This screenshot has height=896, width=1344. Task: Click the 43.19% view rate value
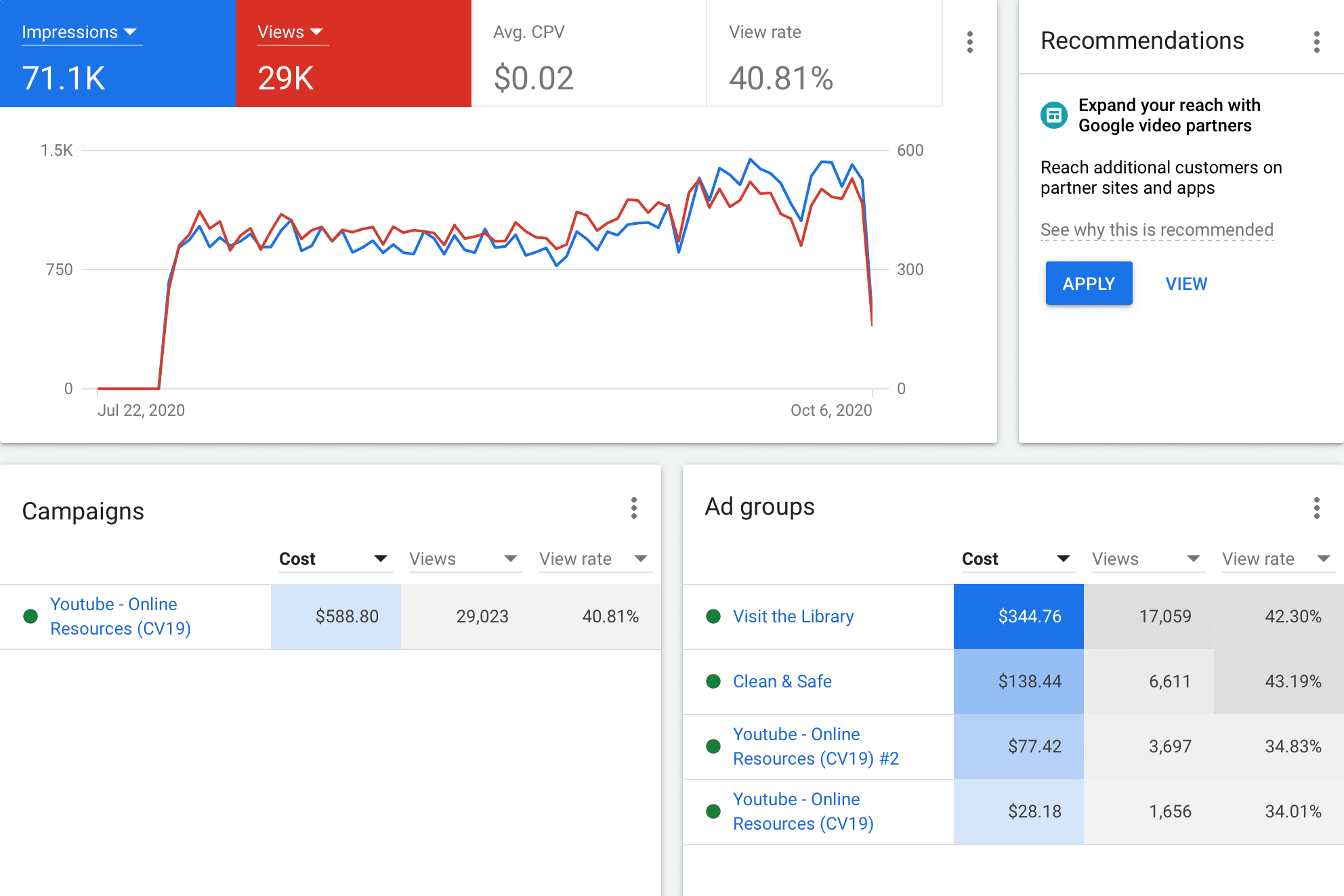pyautogui.click(x=1293, y=681)
